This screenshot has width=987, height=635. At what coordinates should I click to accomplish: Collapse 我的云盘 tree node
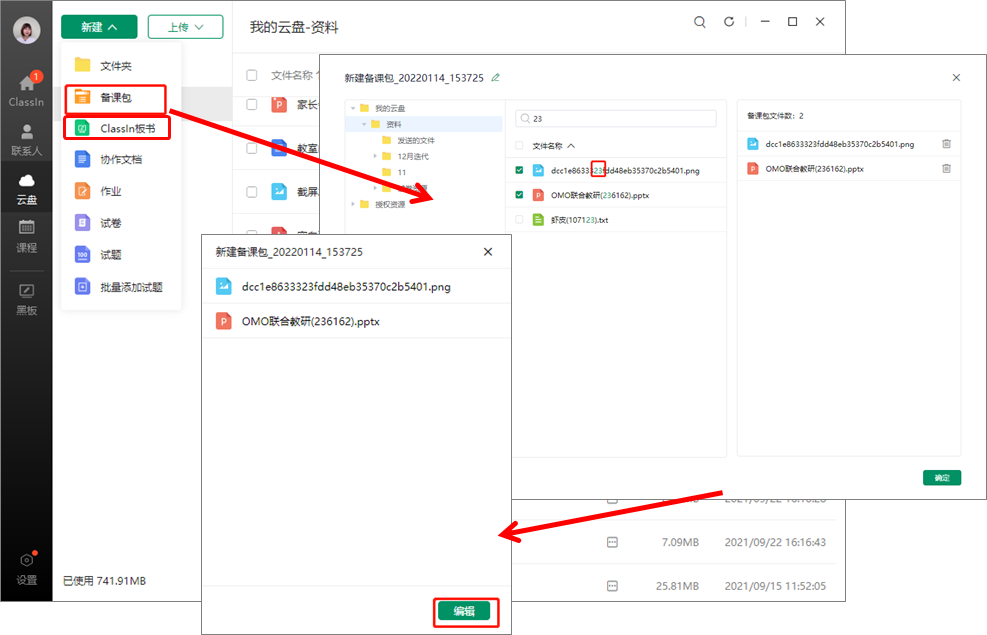point(353,108)
